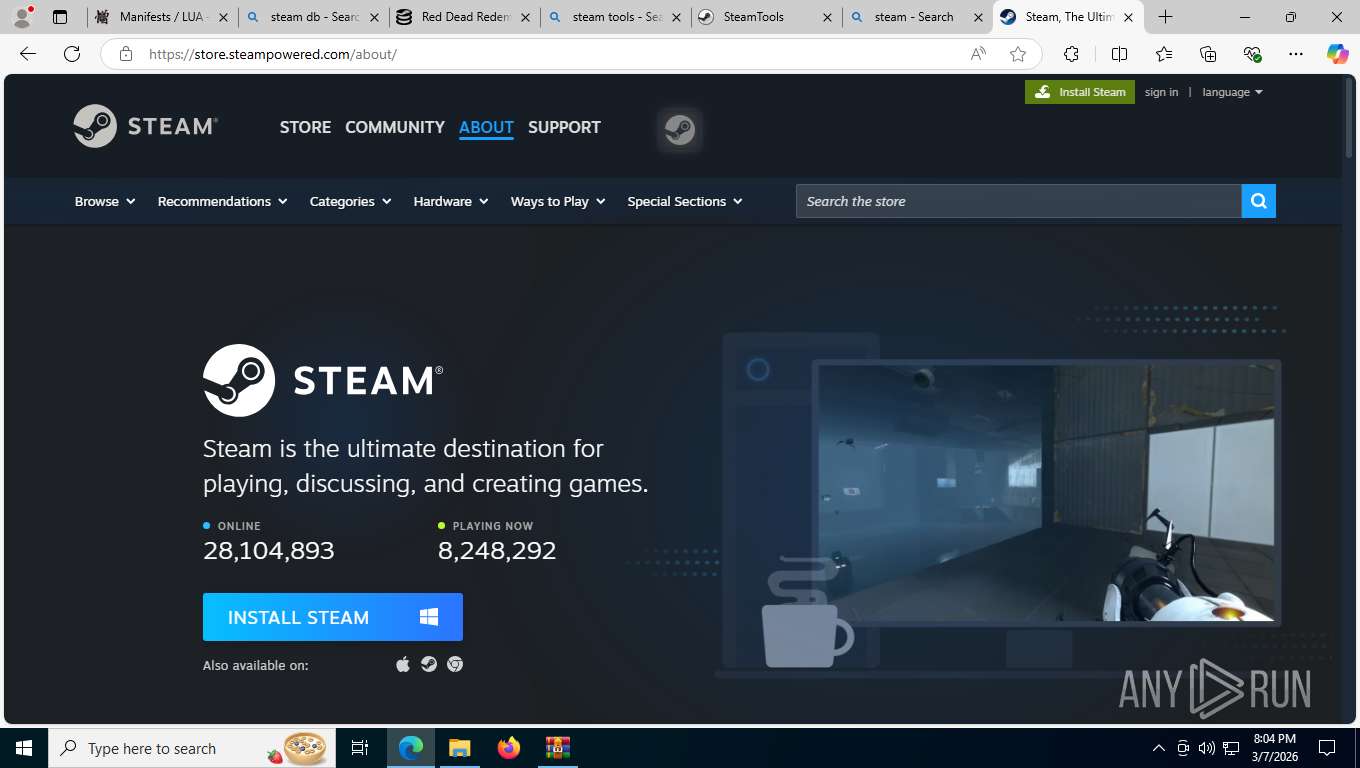
Task: Click green Install Steam header button
Action: (x=1080, y=92)
